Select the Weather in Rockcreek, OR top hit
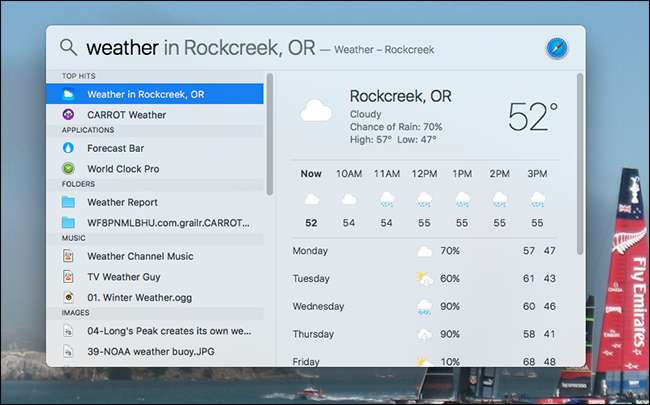 click(x=155, y=94)
